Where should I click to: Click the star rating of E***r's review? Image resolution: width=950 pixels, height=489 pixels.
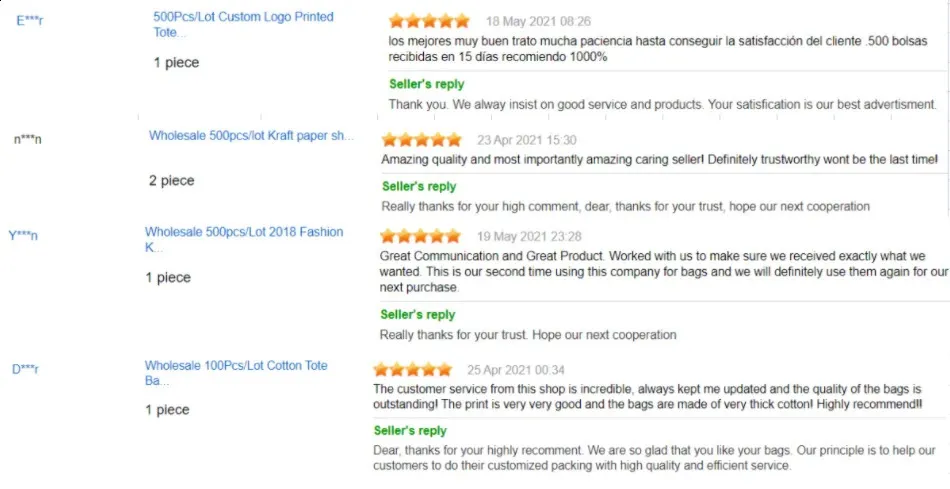pyautogui.click(x=429, y=21)
